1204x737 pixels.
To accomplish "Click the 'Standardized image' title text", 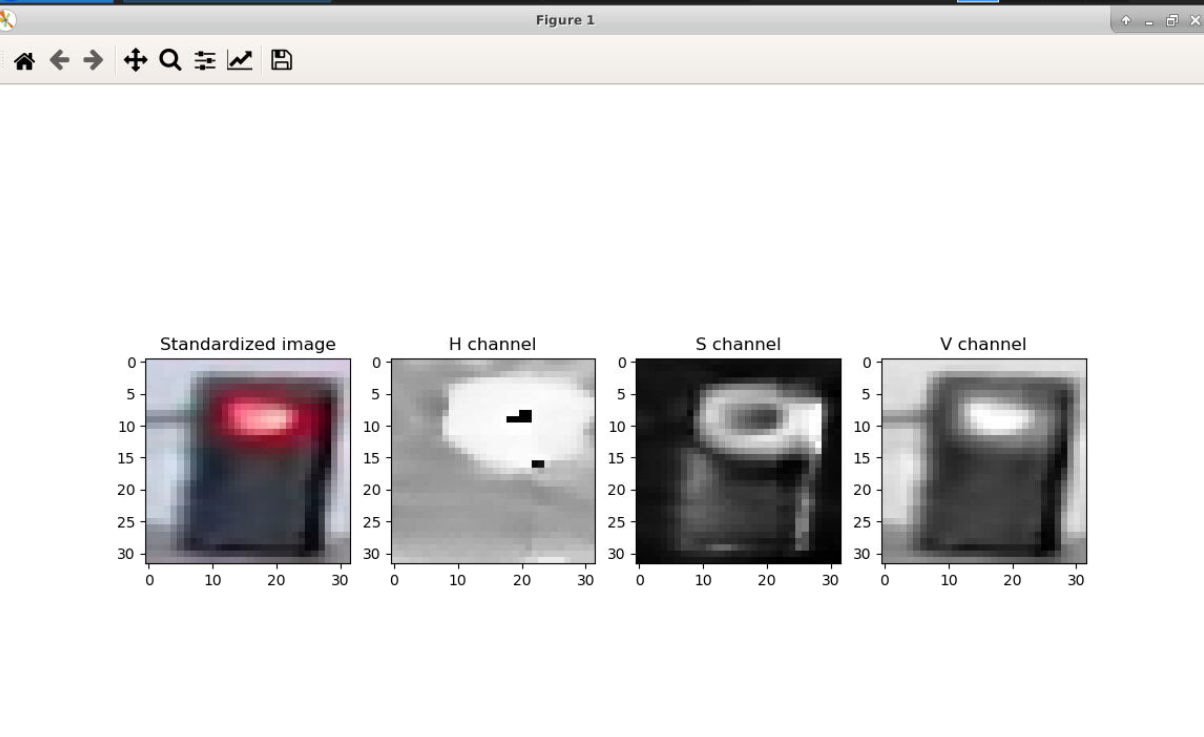I will pyautogui.click(x=248, y=345).
